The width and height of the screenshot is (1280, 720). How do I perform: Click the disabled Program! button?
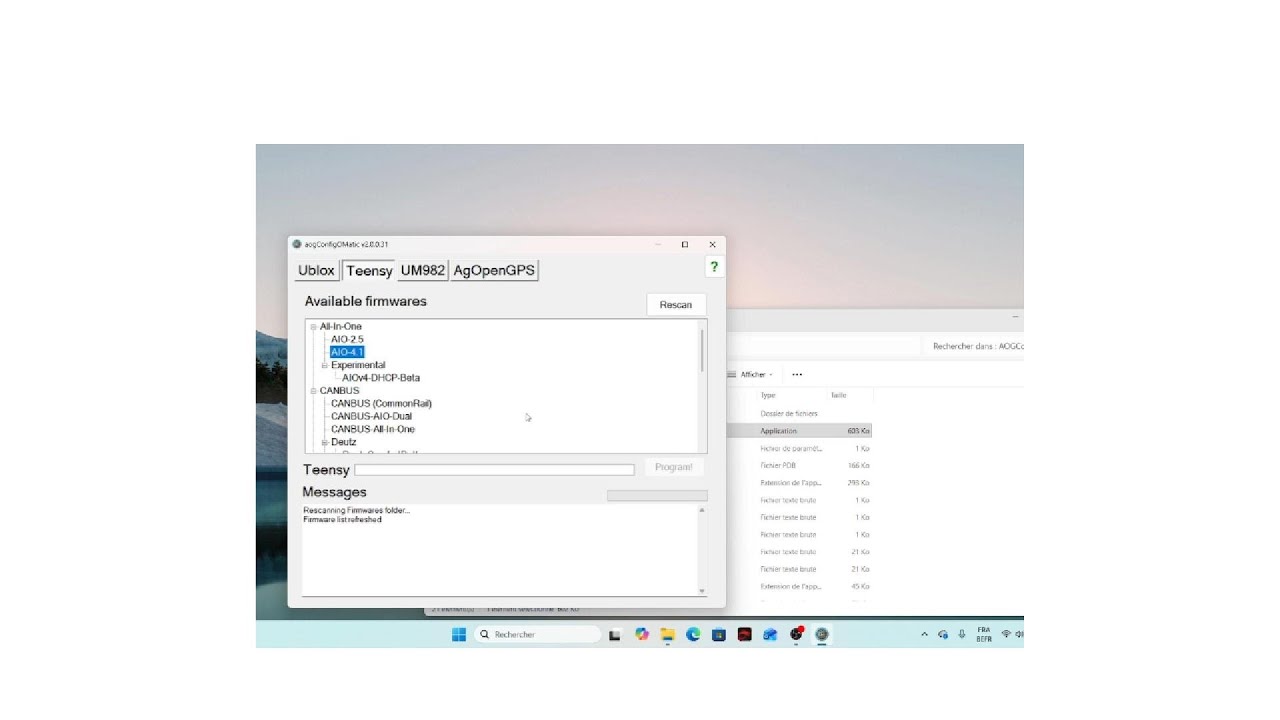coord(674,467)
